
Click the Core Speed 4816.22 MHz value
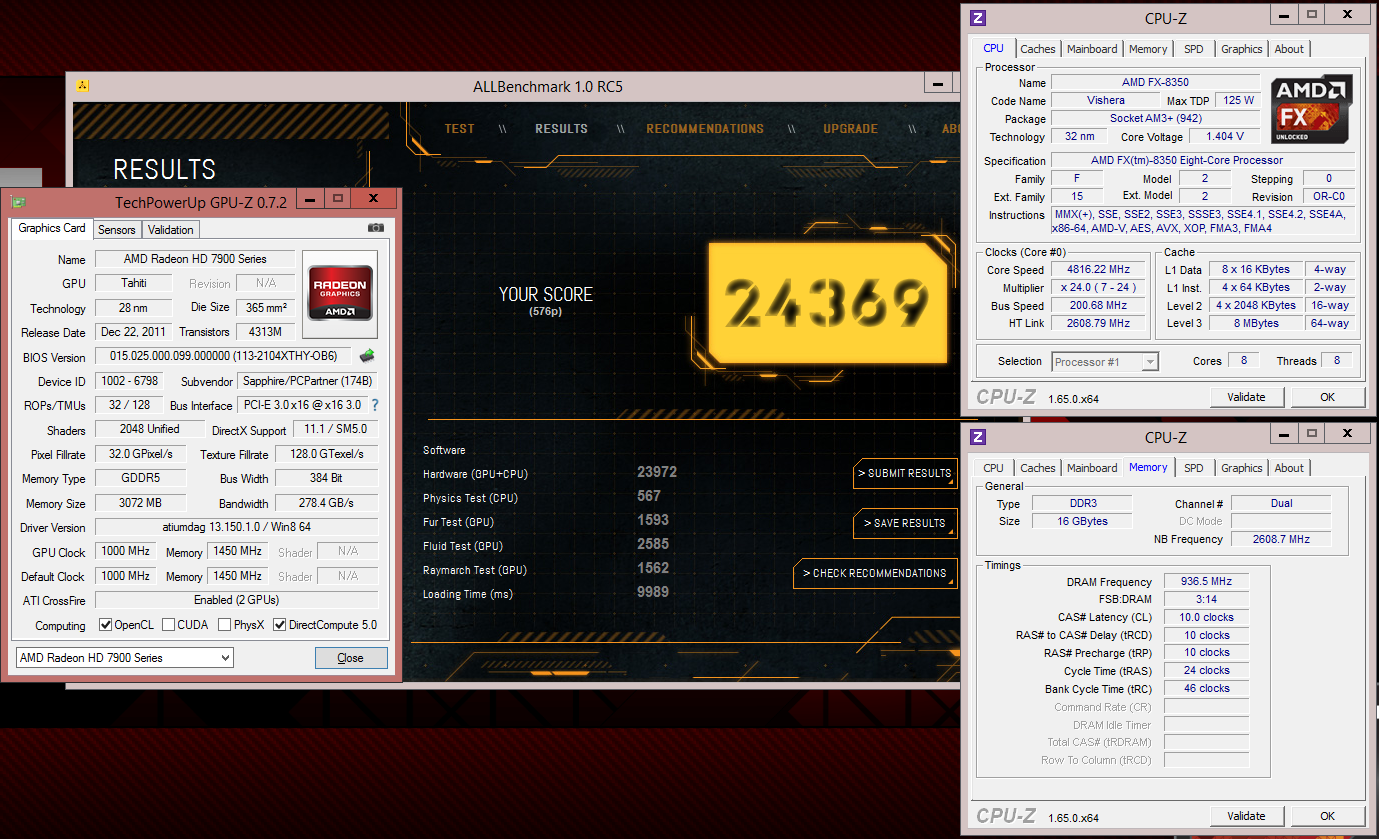pyautogui.click(x=1098, y=270)
